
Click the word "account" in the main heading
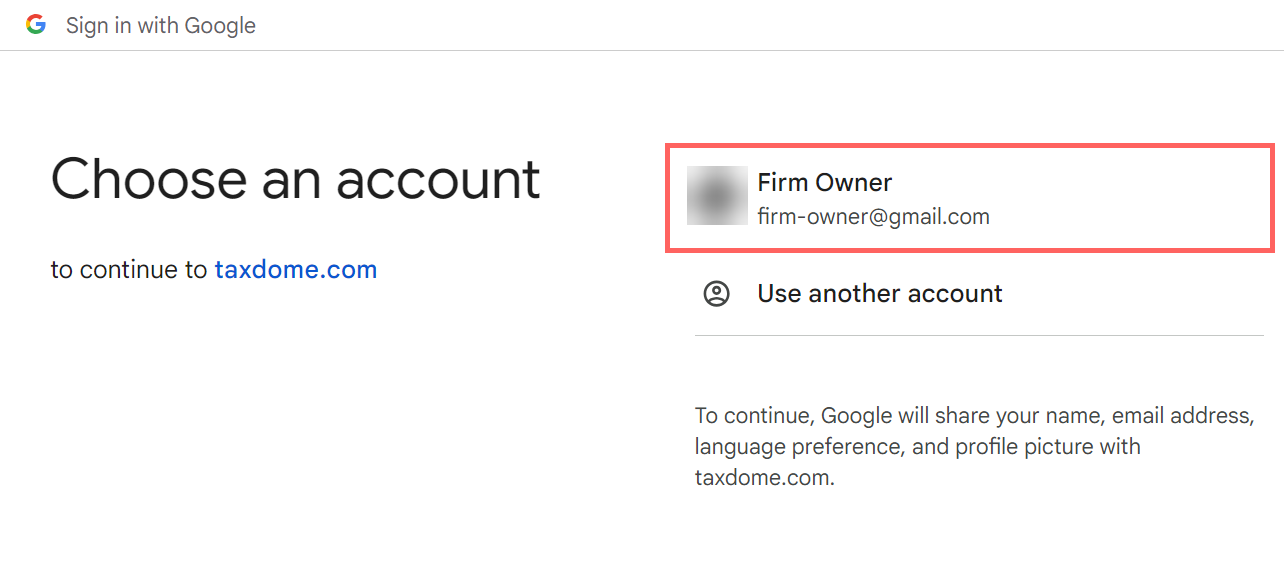[x=438, y=180]
